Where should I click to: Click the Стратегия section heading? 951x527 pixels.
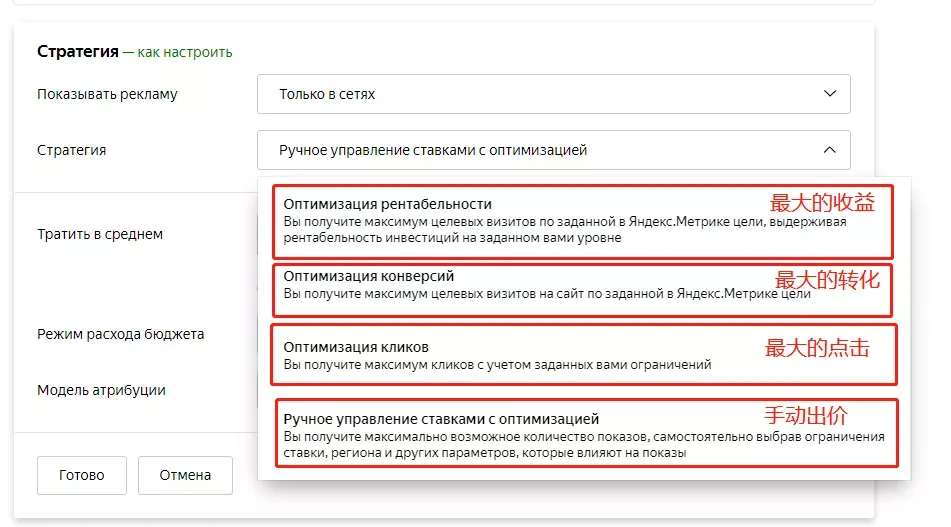[x=78, y=52]
